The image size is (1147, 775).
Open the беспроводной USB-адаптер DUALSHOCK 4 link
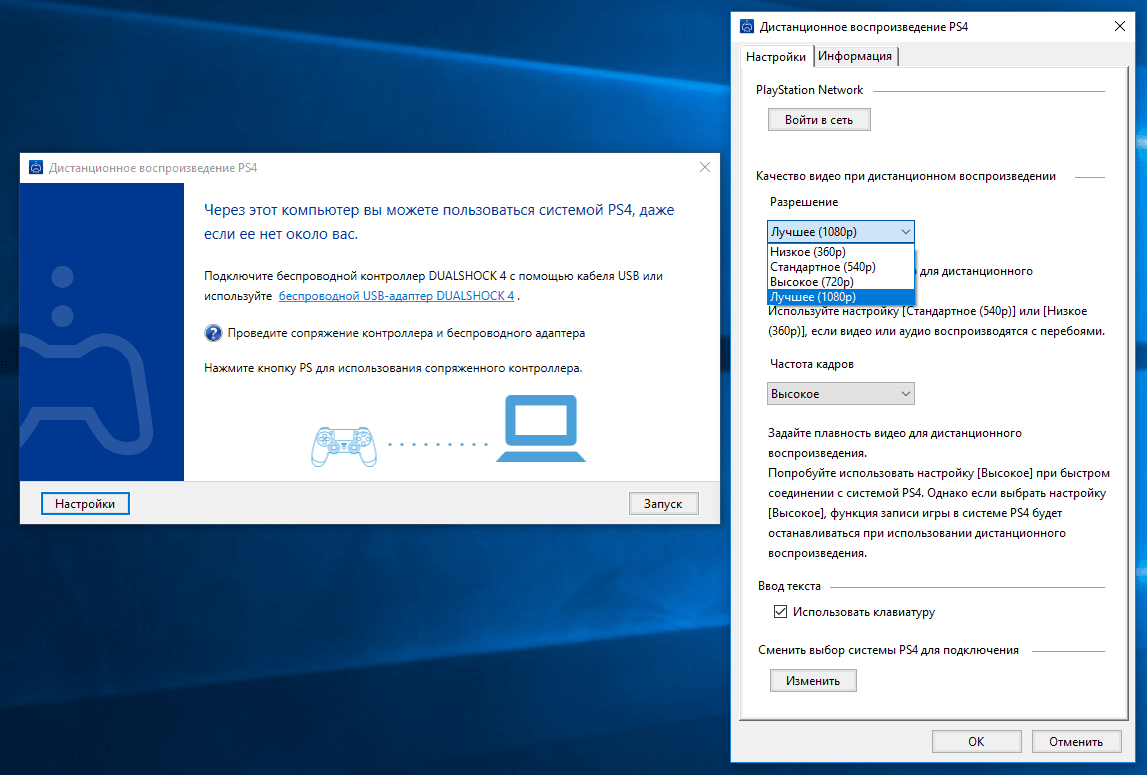[x=396, y=296]
